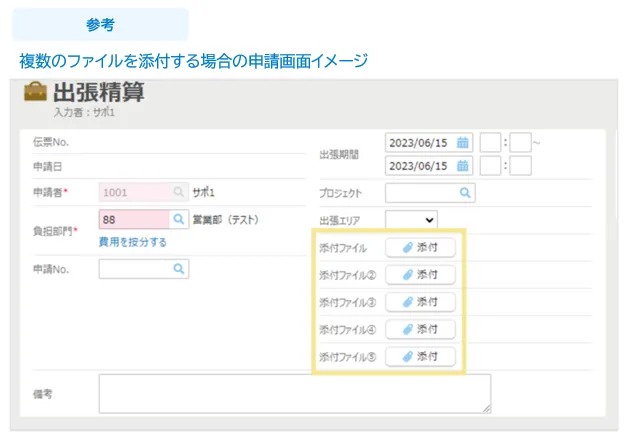Click the briefcase icon beside 出張精算 title

[35, 93]
